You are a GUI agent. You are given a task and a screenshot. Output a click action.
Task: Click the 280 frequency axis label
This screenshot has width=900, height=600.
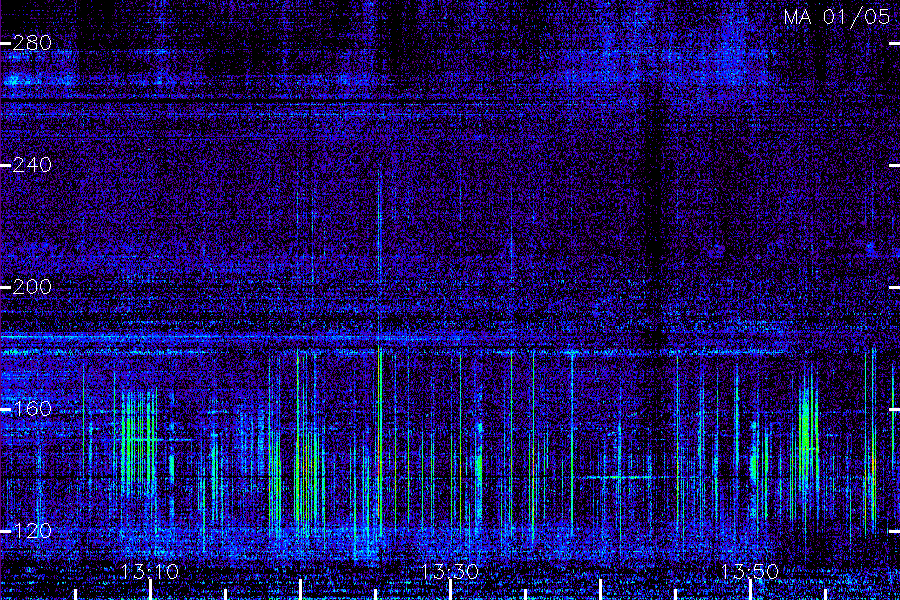click(x=32, y=43)
